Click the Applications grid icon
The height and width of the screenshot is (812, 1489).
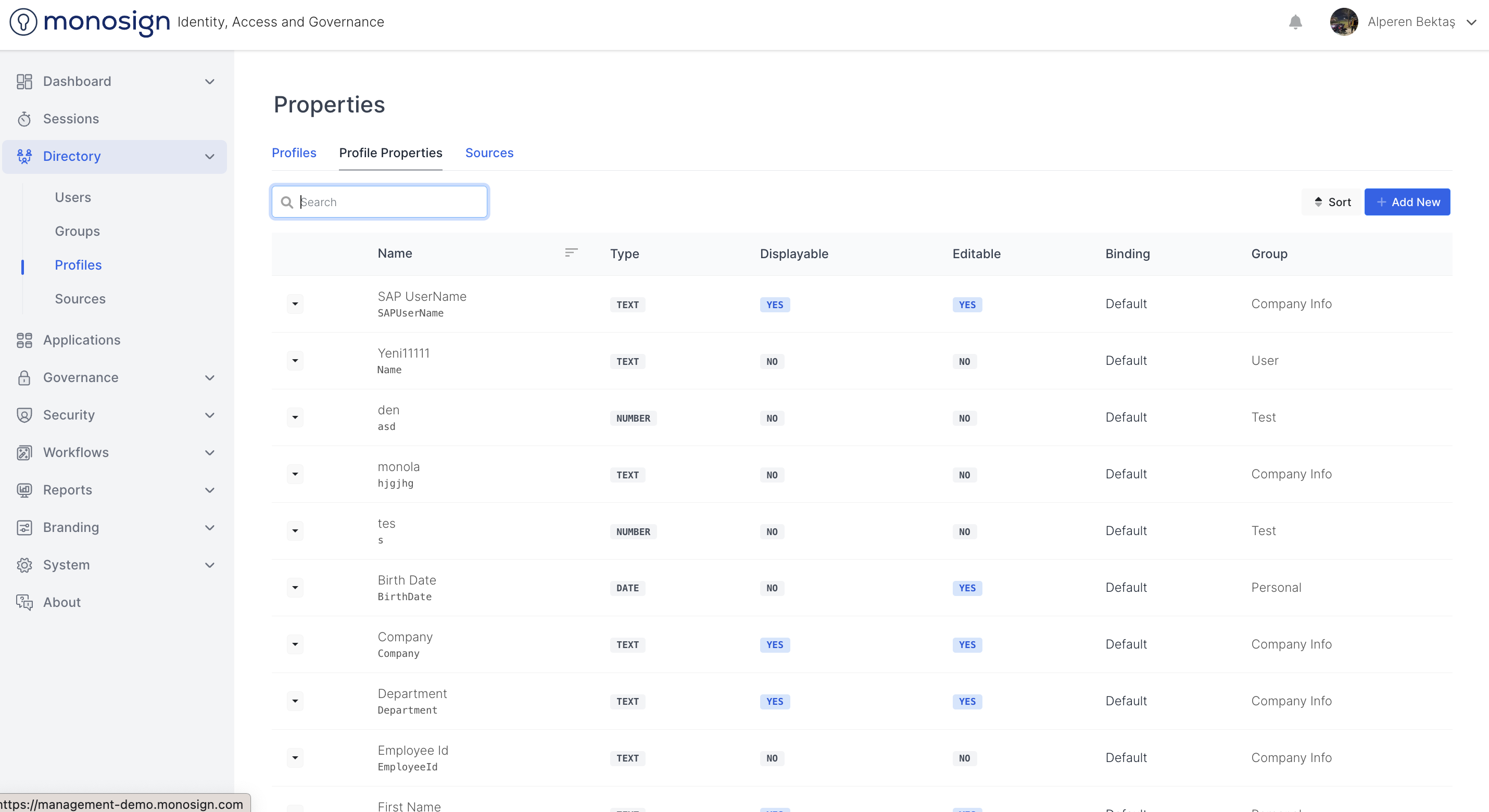pyautogui.click(x=24, y=340)
